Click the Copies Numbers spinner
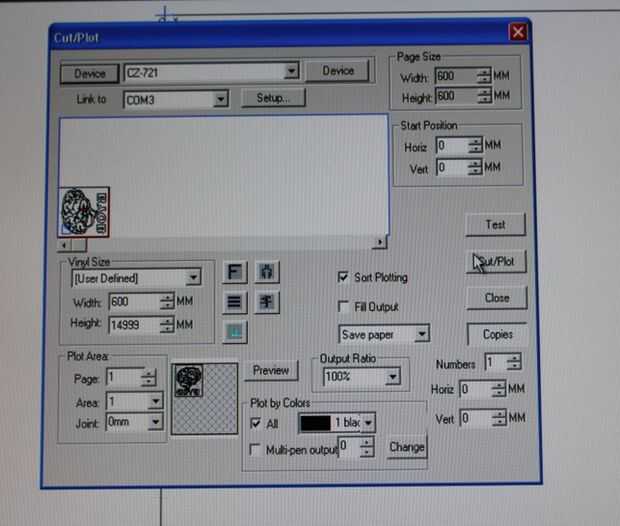This screenshot has width=620, height=526. [x=514, y=362]
